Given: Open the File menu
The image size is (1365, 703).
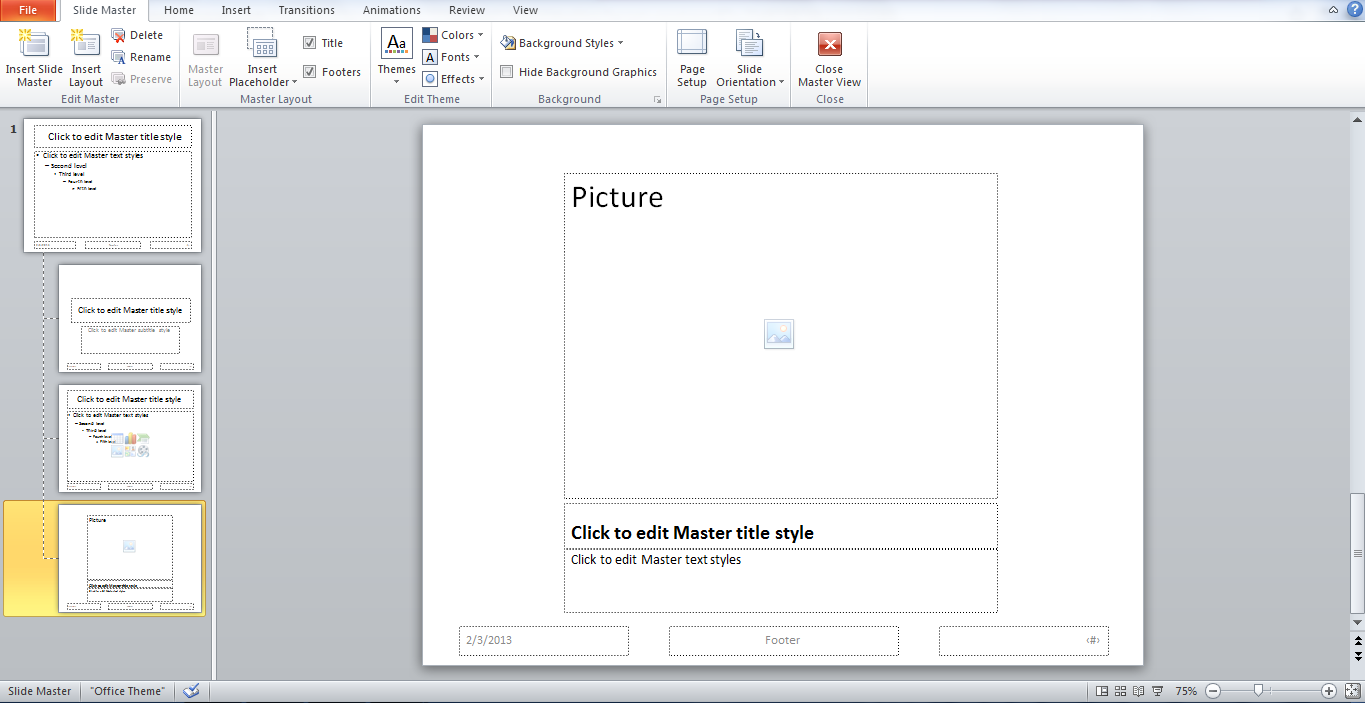Looking at the screenshot, I should click(26, 10).
